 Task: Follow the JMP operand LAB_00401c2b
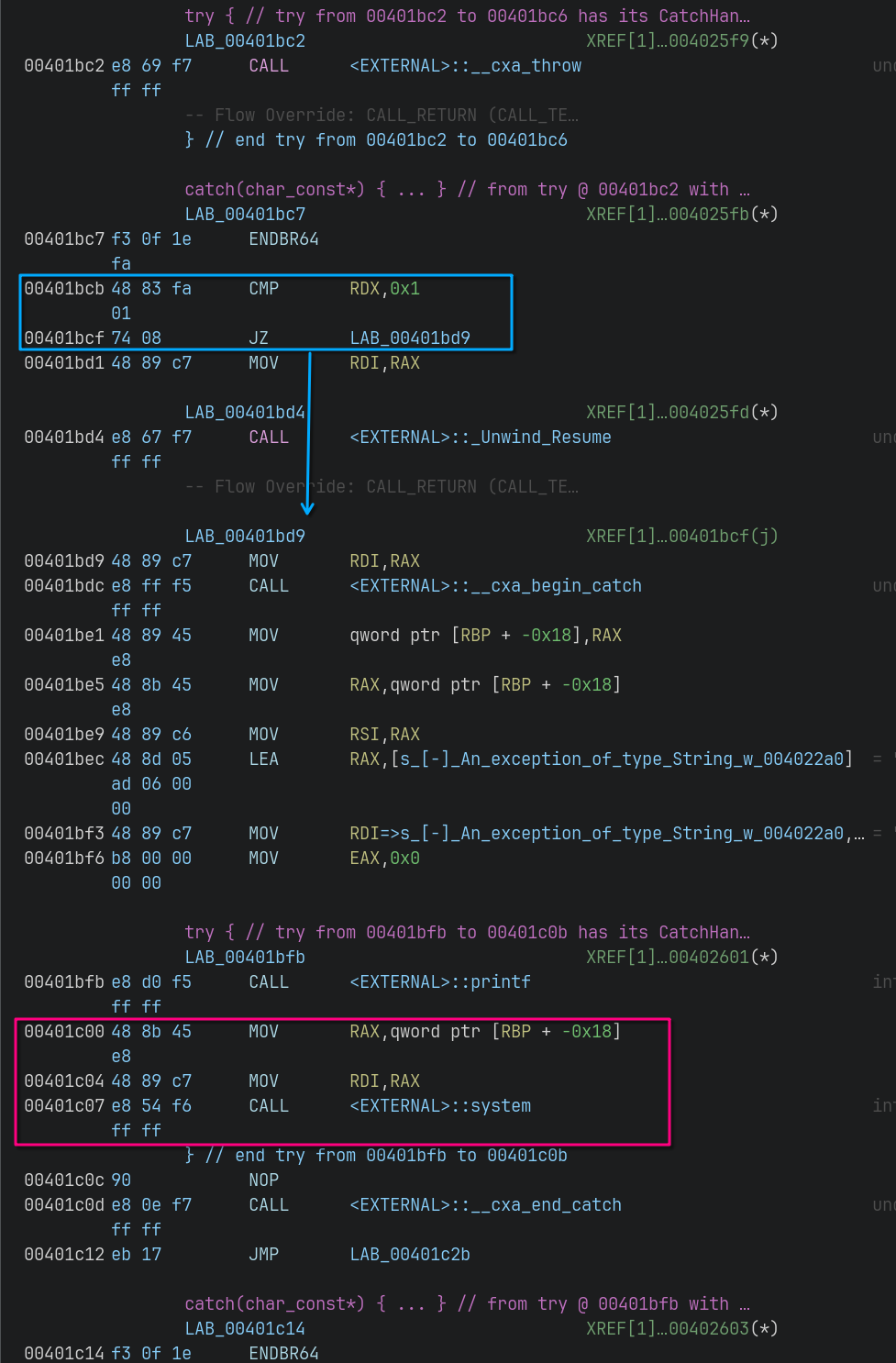[x=409, y=1255]
